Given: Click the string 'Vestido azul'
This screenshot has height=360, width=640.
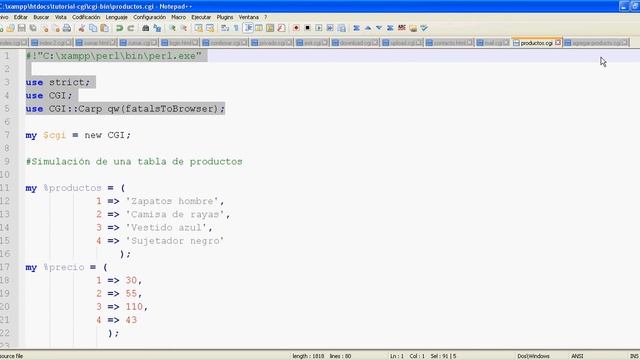Looking at the screenshot, I should [x=167, y=227].
